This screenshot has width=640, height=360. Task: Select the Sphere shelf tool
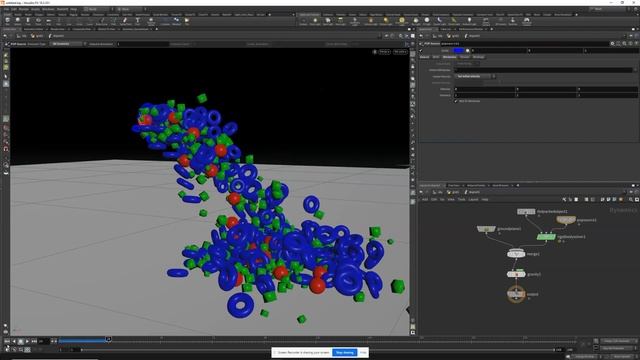point(18,21)
